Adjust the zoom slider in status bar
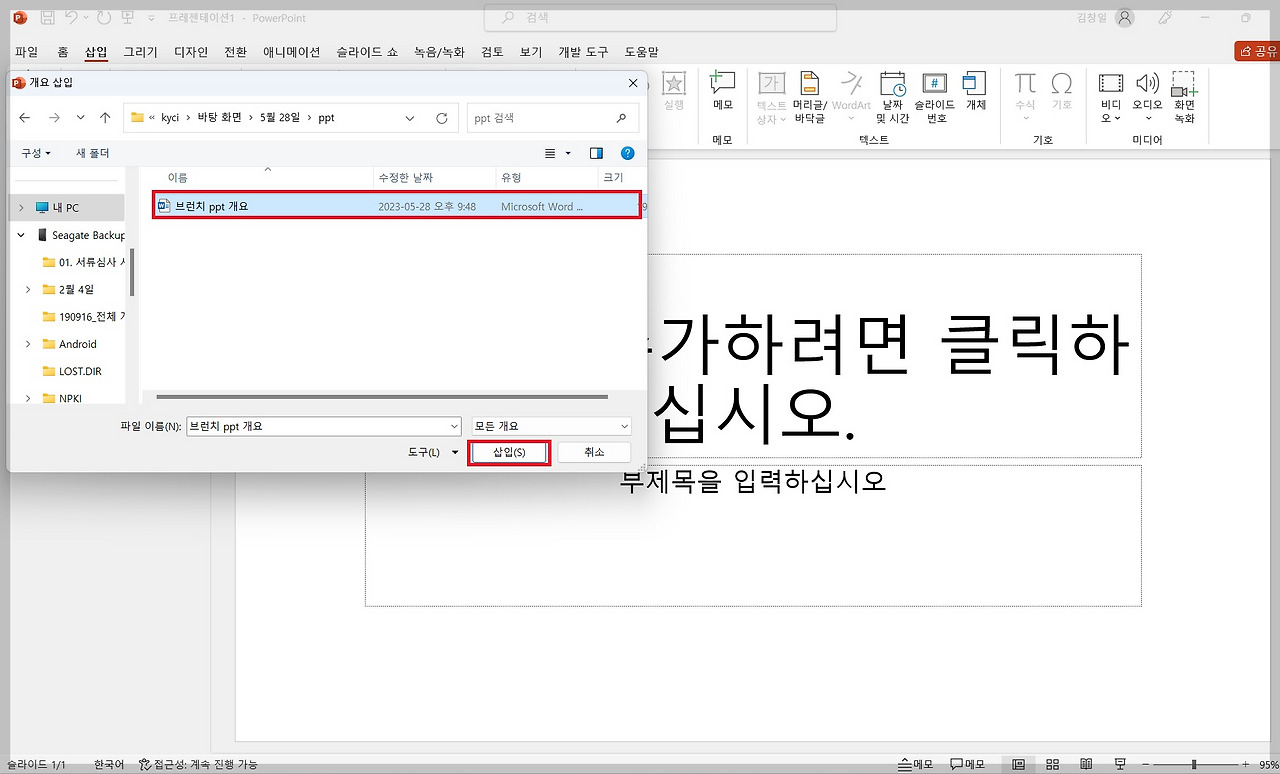This screenshot has height=774, width=1280. pyautogui.click(x=1196, y=764)
